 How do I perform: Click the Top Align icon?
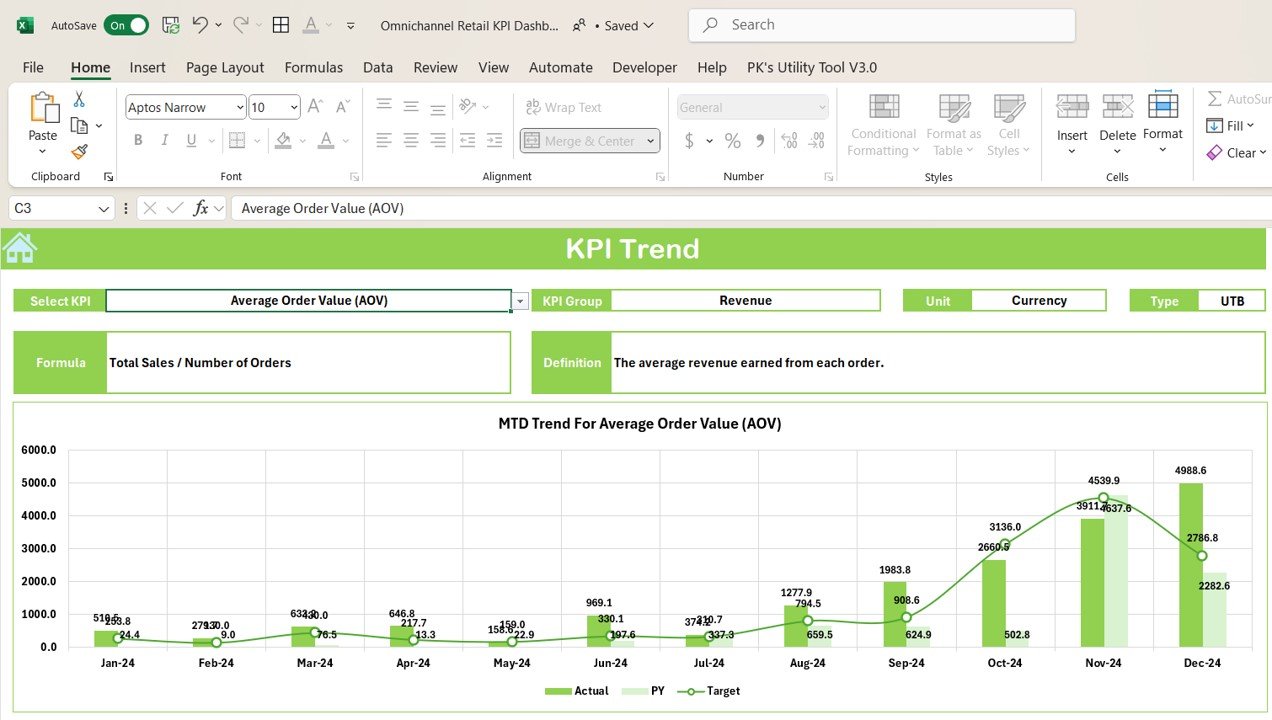click(x=383, y=106)
